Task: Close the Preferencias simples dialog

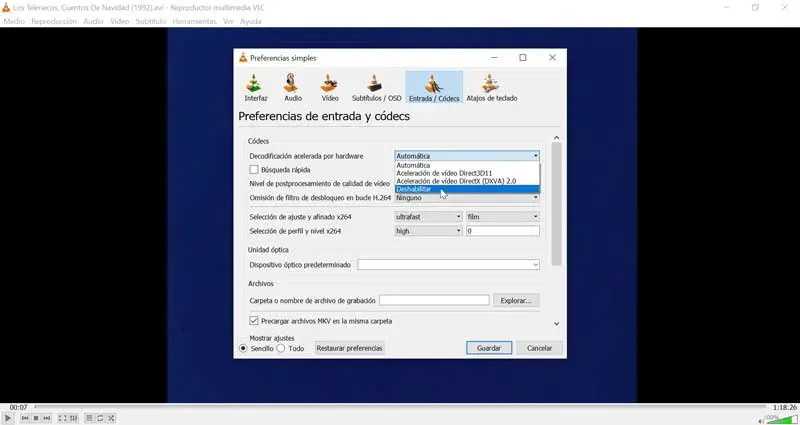Action: coord(552,58)
